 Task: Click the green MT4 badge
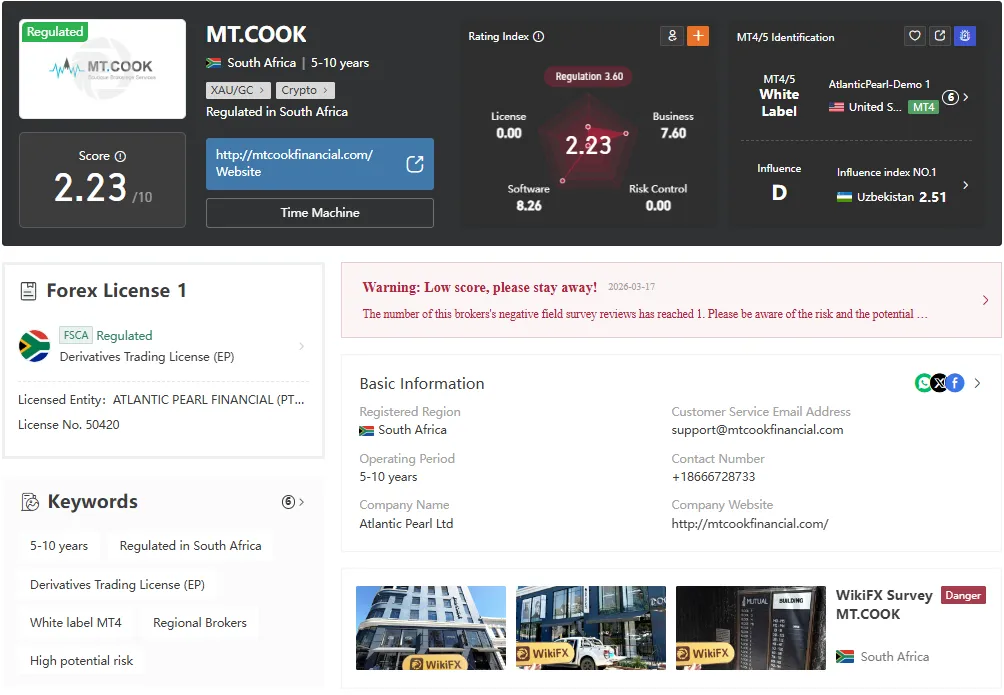click(923, 107)
